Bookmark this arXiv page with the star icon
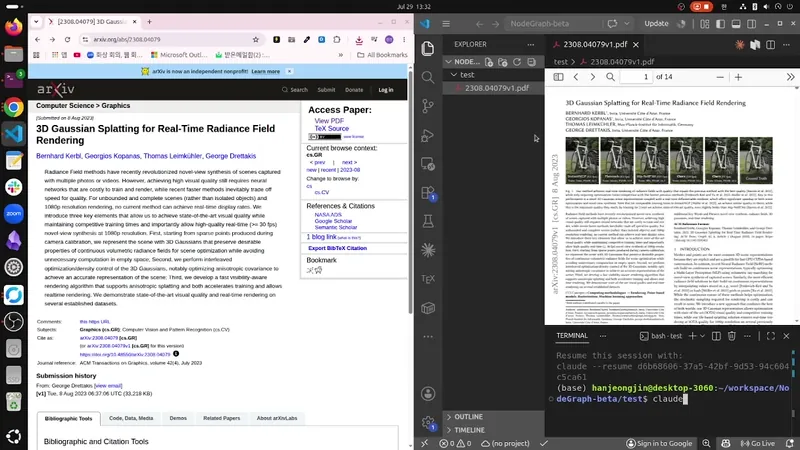This screenshot has width=800, height=450. coord(256,39)
